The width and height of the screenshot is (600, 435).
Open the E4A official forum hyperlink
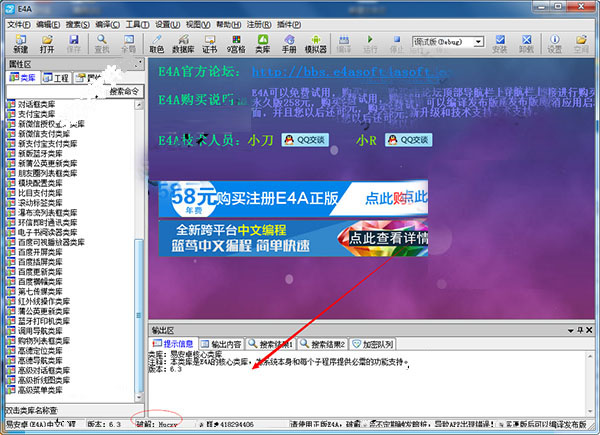(349, 72)
